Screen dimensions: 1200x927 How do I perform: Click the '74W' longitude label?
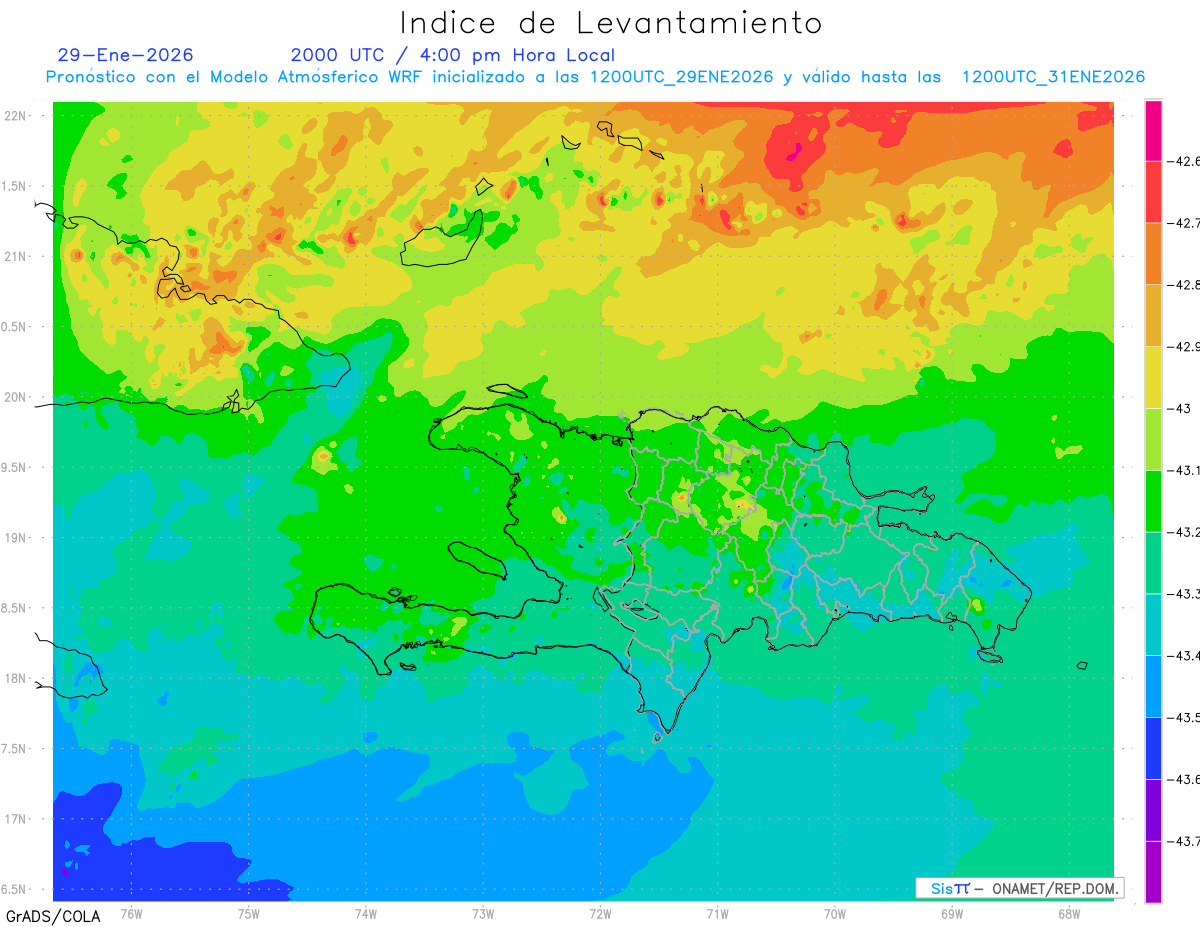coord(366,914)
